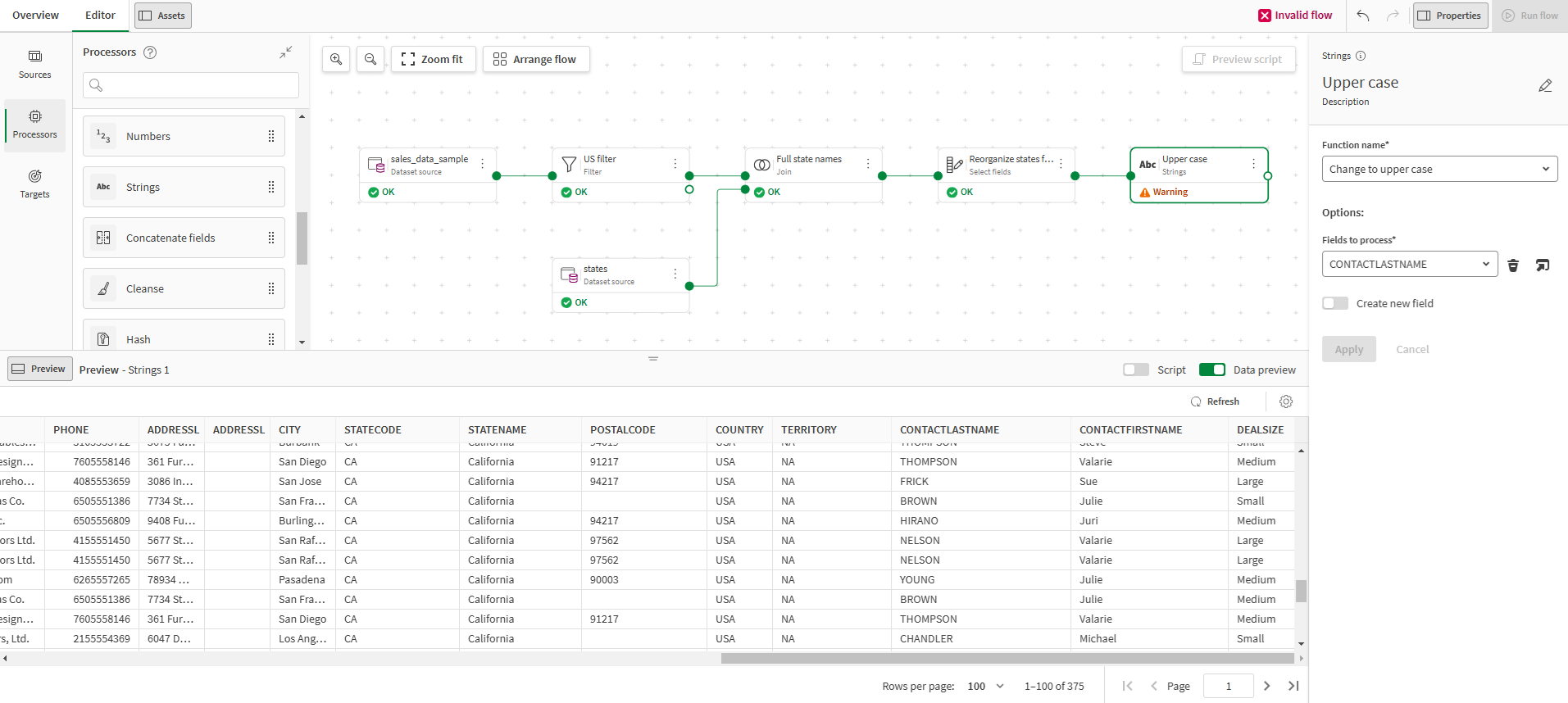The width and height of the screenshot is (1568, 703).
Task: Switch to the Overview tab
Action: click(x=36, y=16)
